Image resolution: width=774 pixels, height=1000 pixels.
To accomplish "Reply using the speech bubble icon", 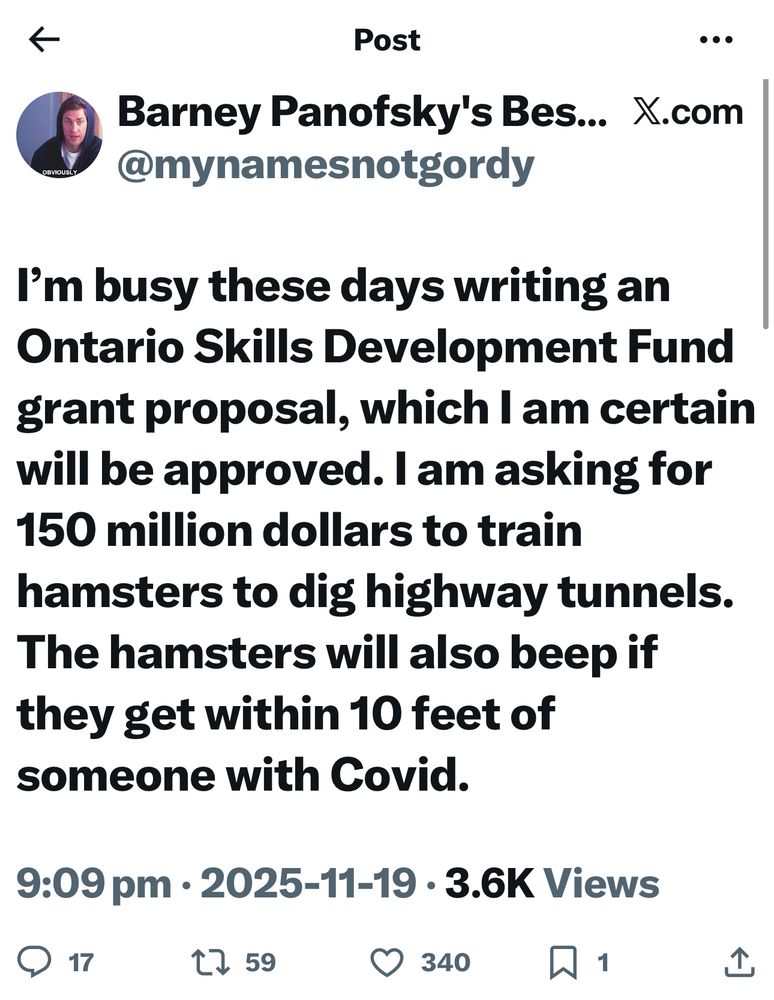I will click(37, 962).
